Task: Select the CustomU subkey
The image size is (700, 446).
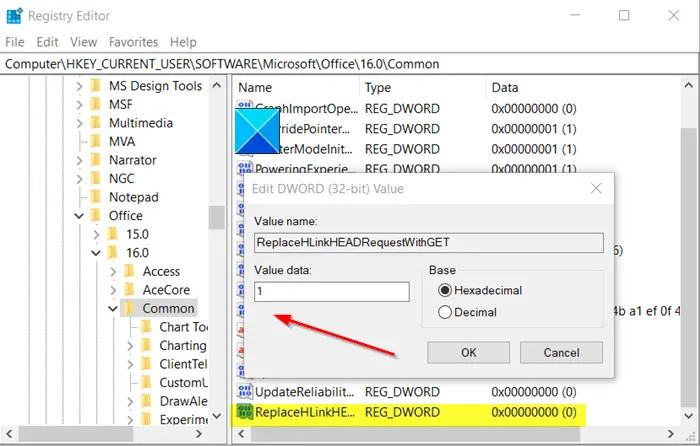Action: [x=184, y=383]
